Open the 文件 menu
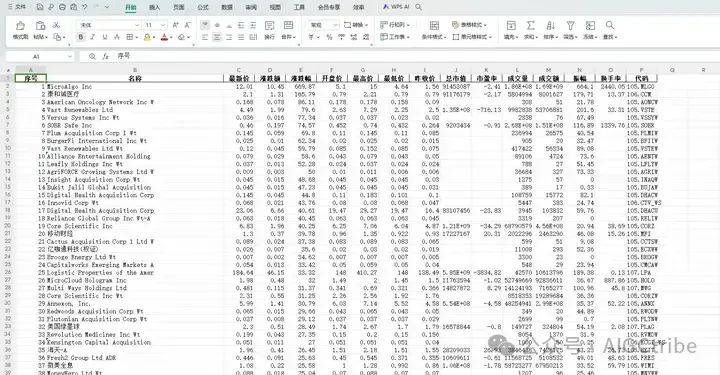The width and height of the screenshot is (720, 375). click(17, 7)
